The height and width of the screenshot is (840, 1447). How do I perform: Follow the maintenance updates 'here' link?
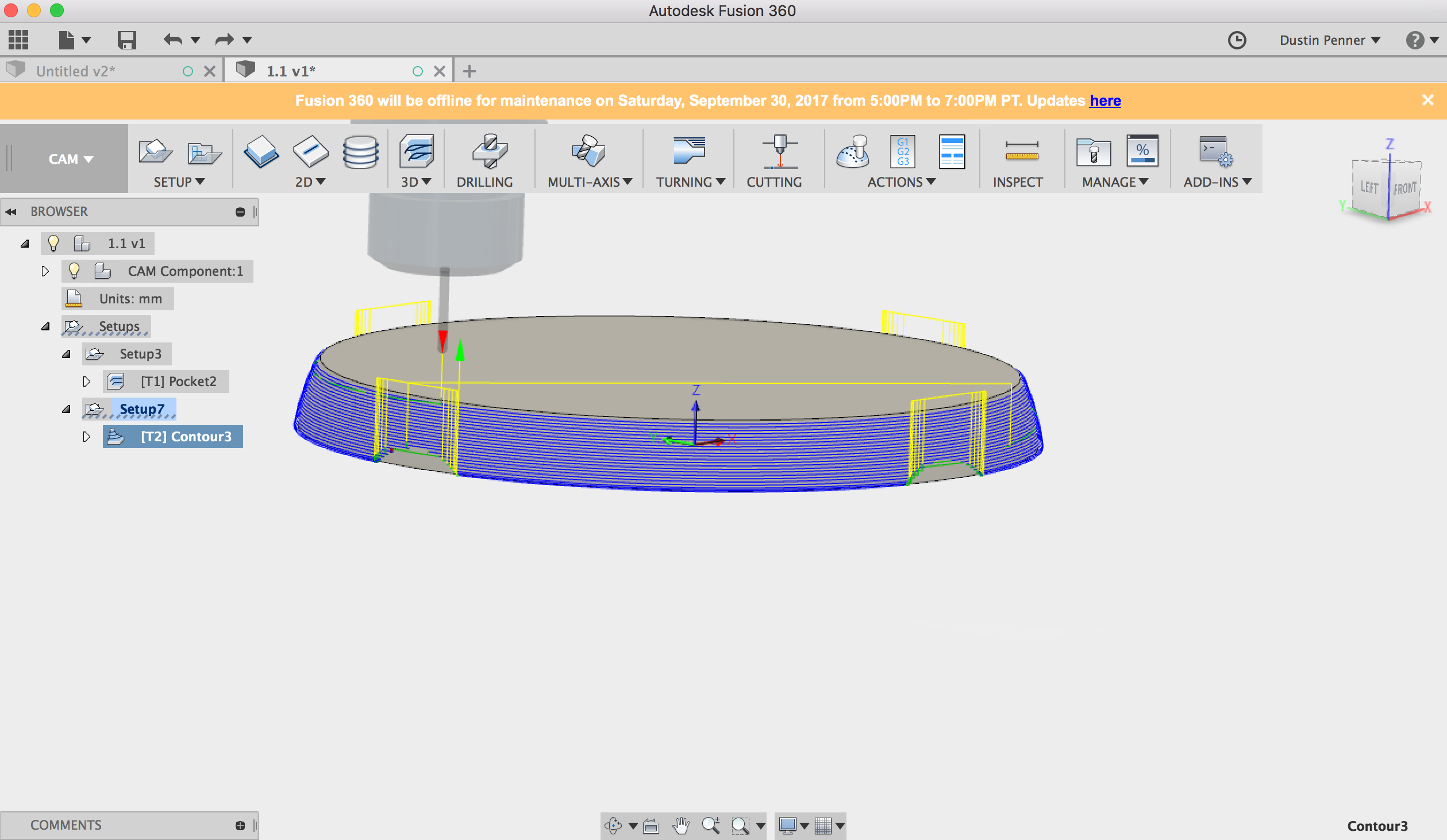pyautogui.click(x=1105, y=101)
